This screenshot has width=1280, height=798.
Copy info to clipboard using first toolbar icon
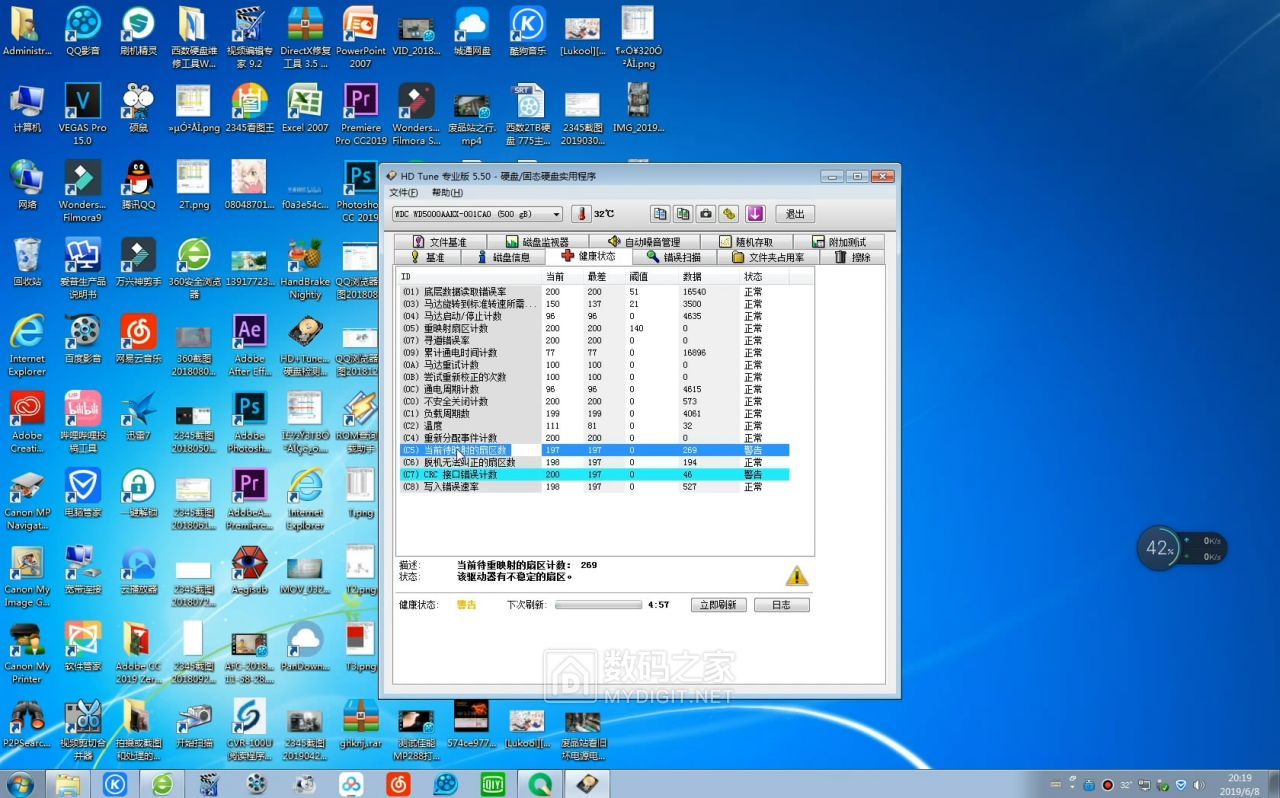(x=660, y=214)
